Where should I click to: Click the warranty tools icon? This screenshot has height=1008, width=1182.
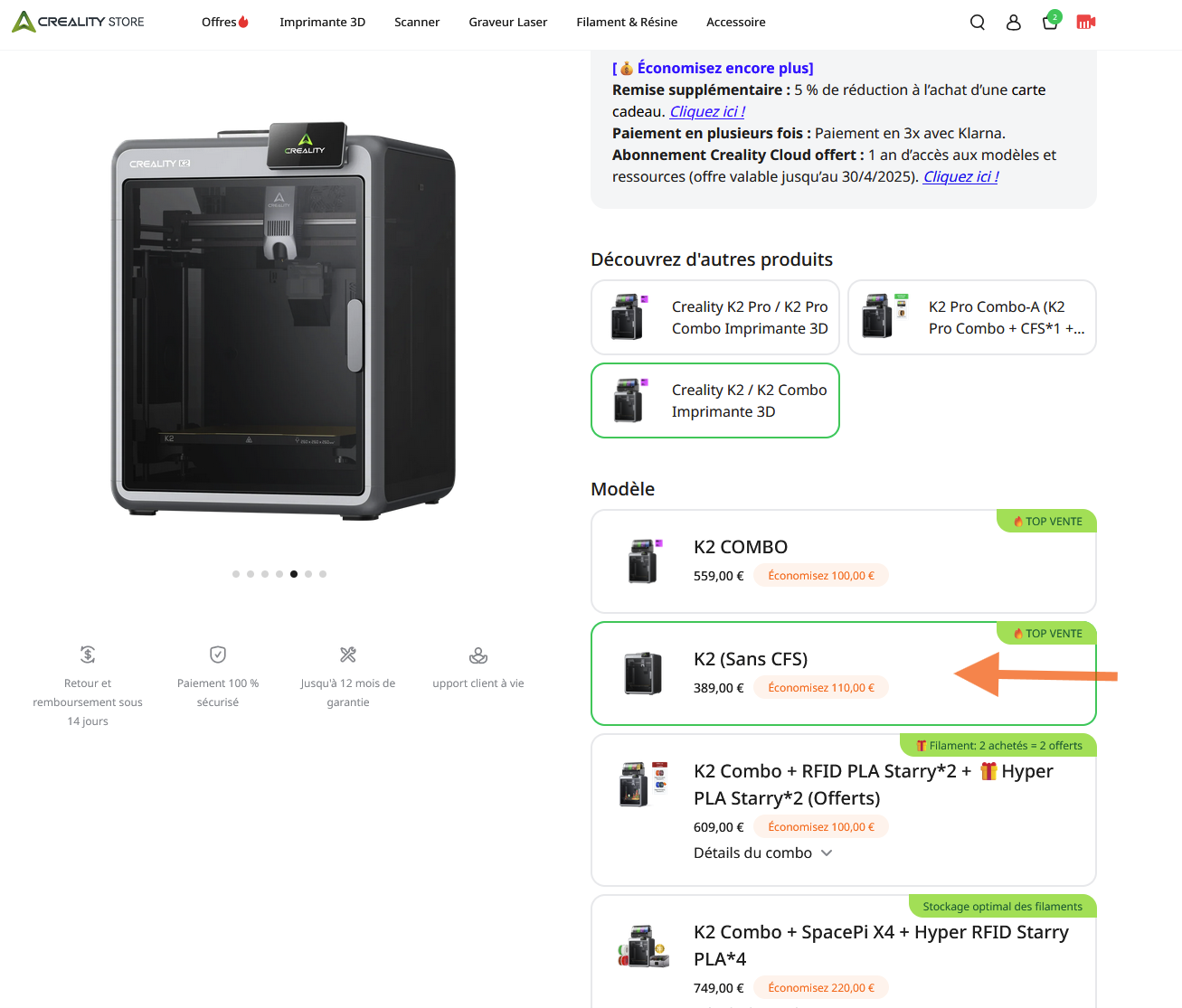(x=348, y=655)
